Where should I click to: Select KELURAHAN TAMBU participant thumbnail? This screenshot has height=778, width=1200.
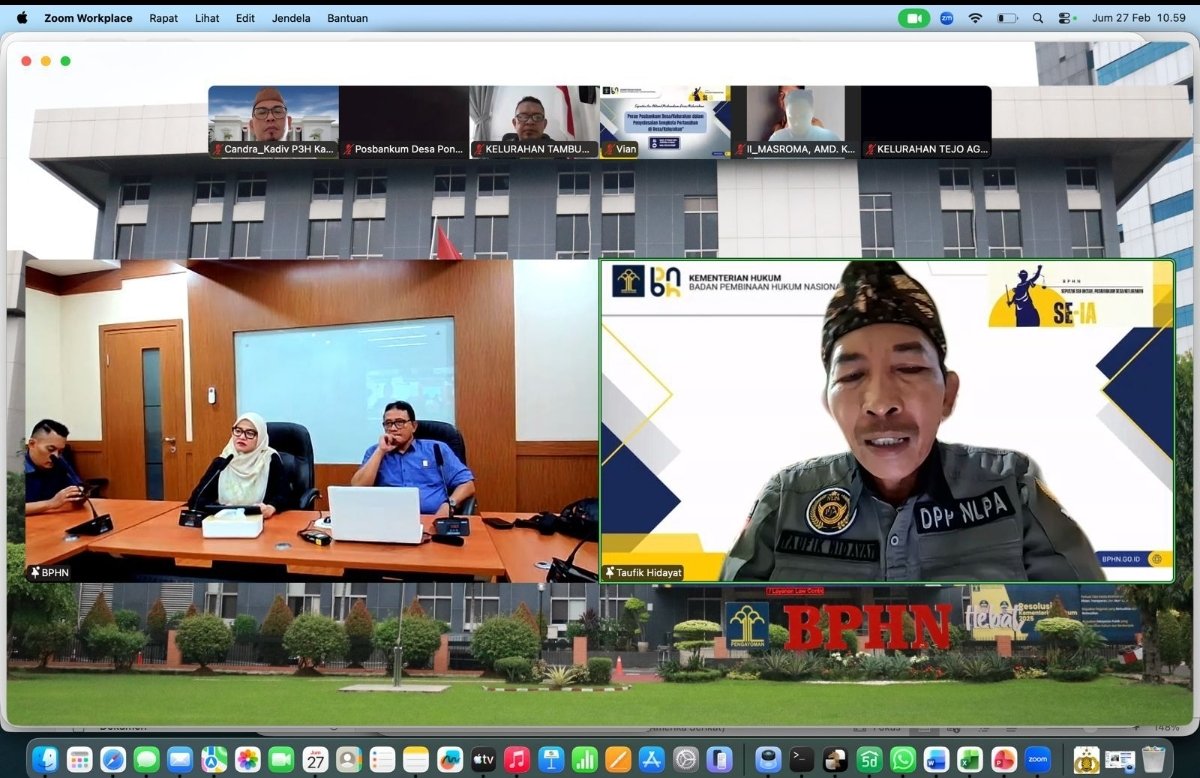click(x=534, y=122)
